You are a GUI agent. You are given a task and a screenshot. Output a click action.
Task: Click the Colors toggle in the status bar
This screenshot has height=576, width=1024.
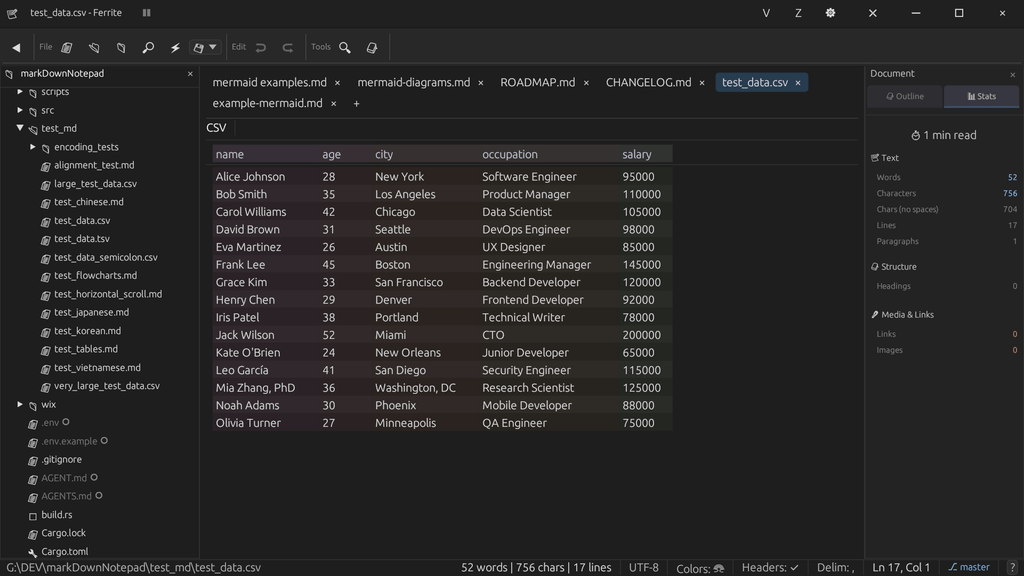pyautogui.click(x=700, y=567)
